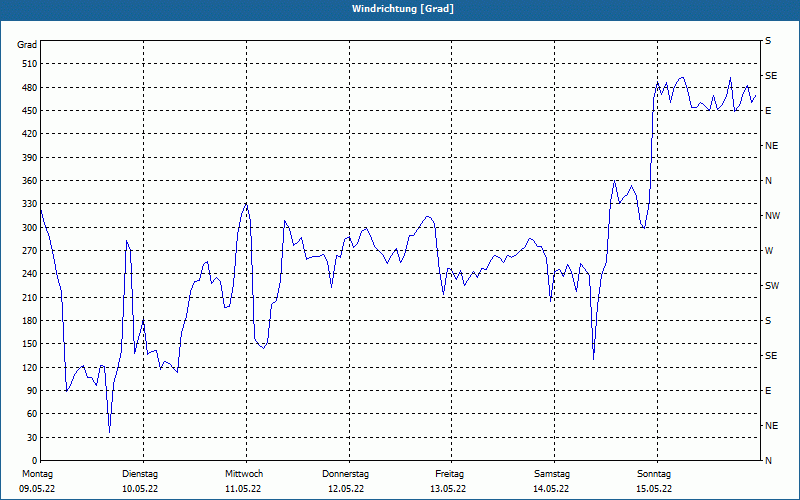Click the SW compass label on right axis
The image size is (800, 500).
click(x=772, y=286)
